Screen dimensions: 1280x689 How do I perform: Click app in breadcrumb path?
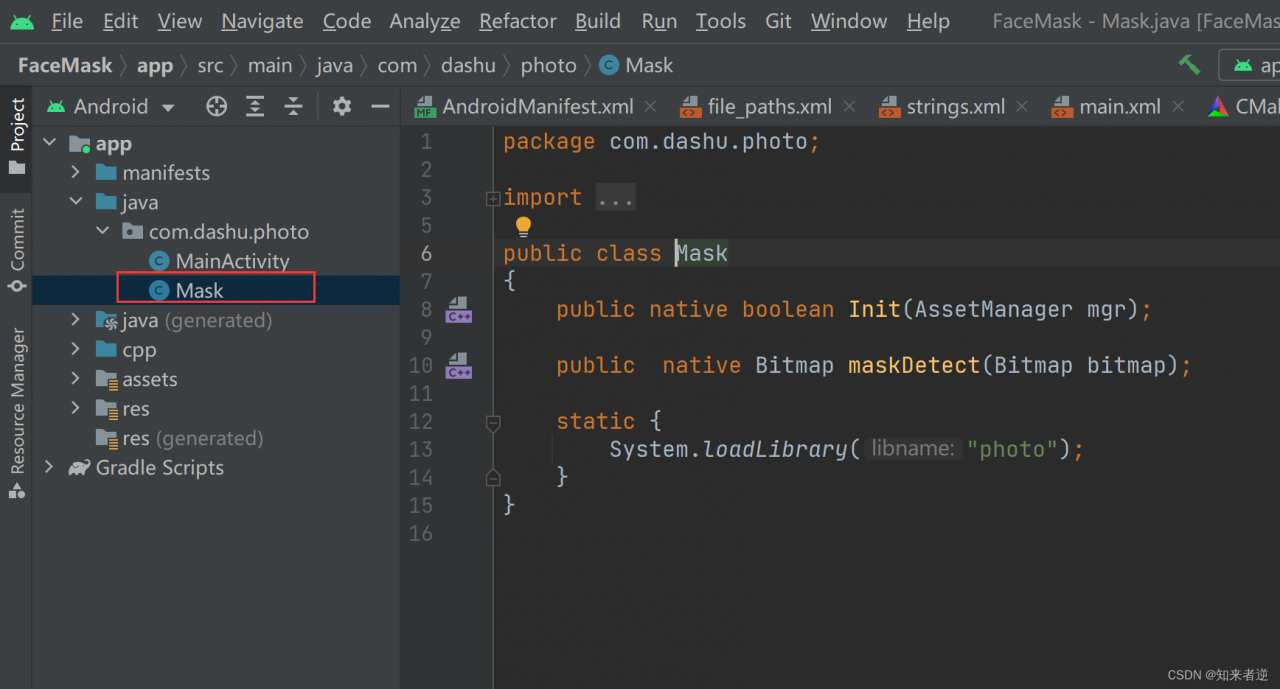click(155, 65)
